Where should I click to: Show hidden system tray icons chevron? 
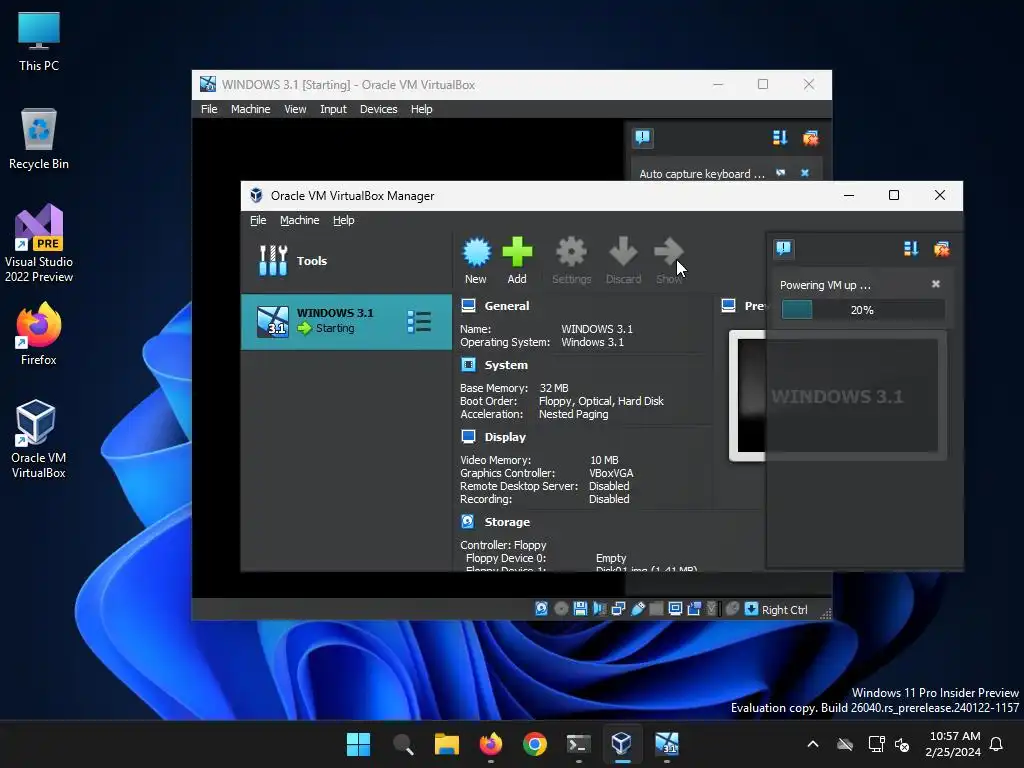point(813,744)
